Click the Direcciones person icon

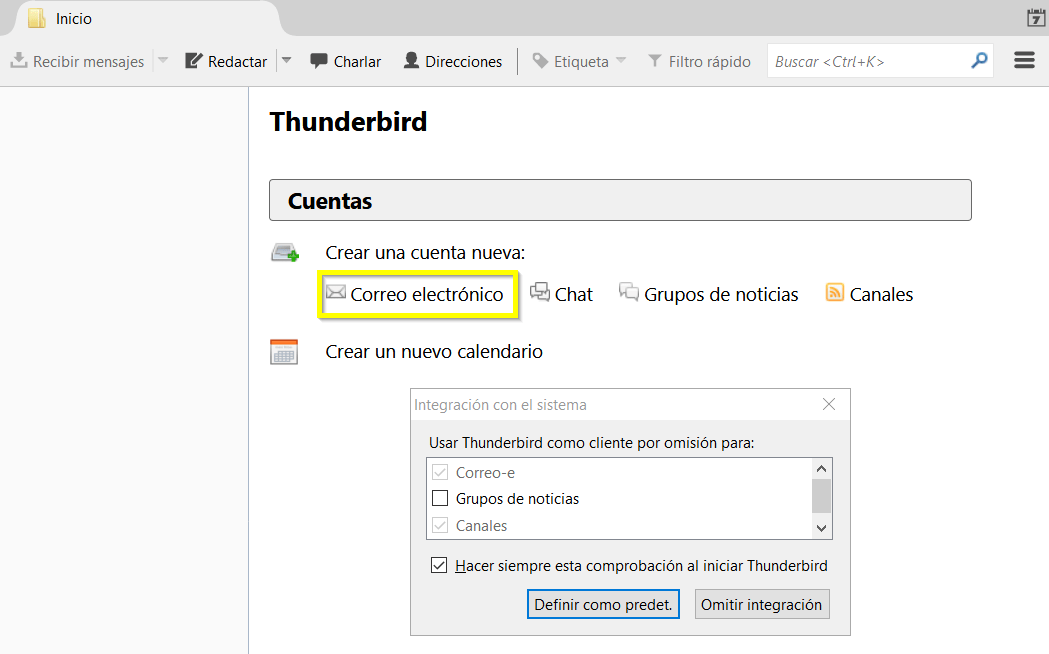click(x=411, y=61)
